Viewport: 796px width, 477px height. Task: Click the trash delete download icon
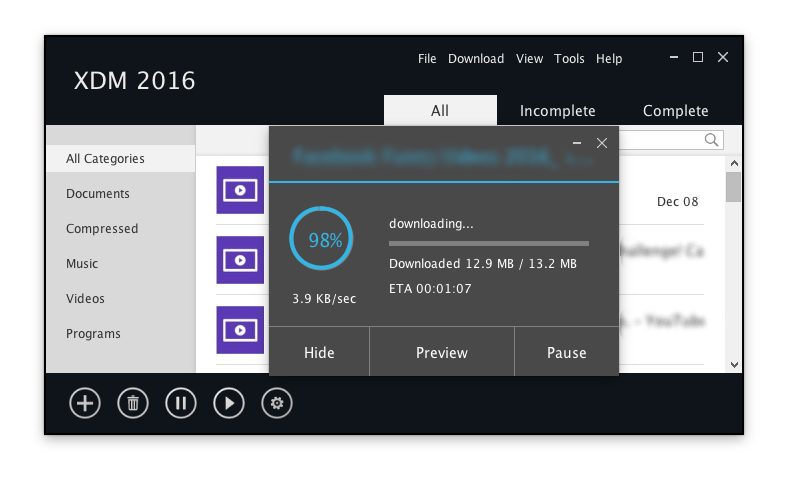tap(132, 403)
